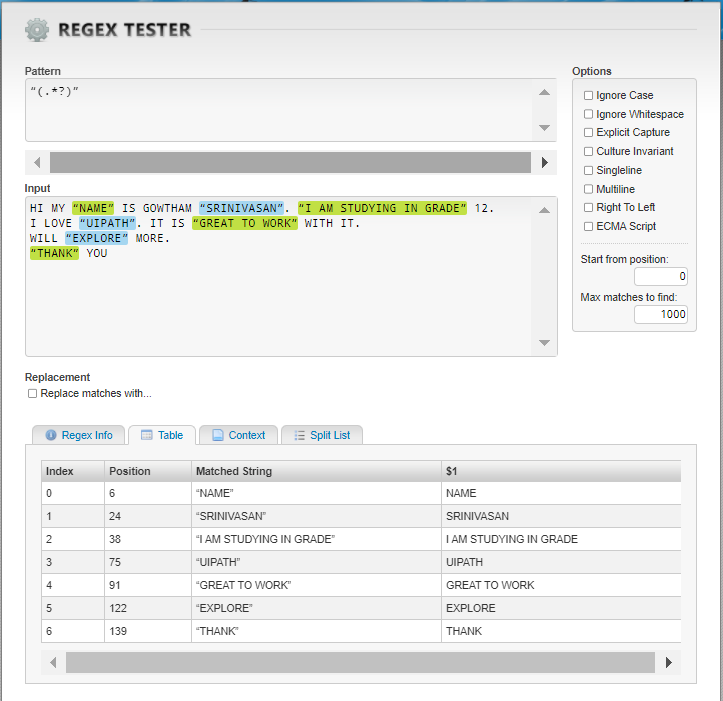Toggle the Multiline checkbox
This screenshot has height=701, width=723.
588,189
